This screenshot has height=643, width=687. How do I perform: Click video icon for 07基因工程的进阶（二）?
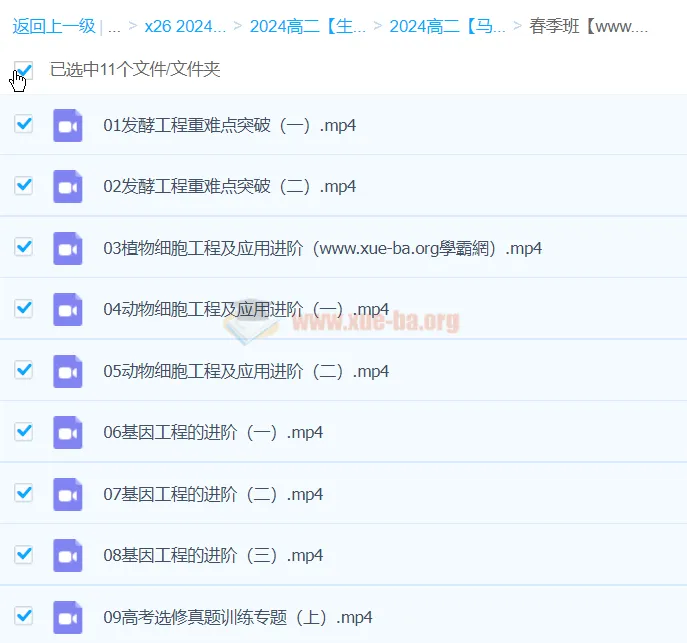(x=67, y=494)
